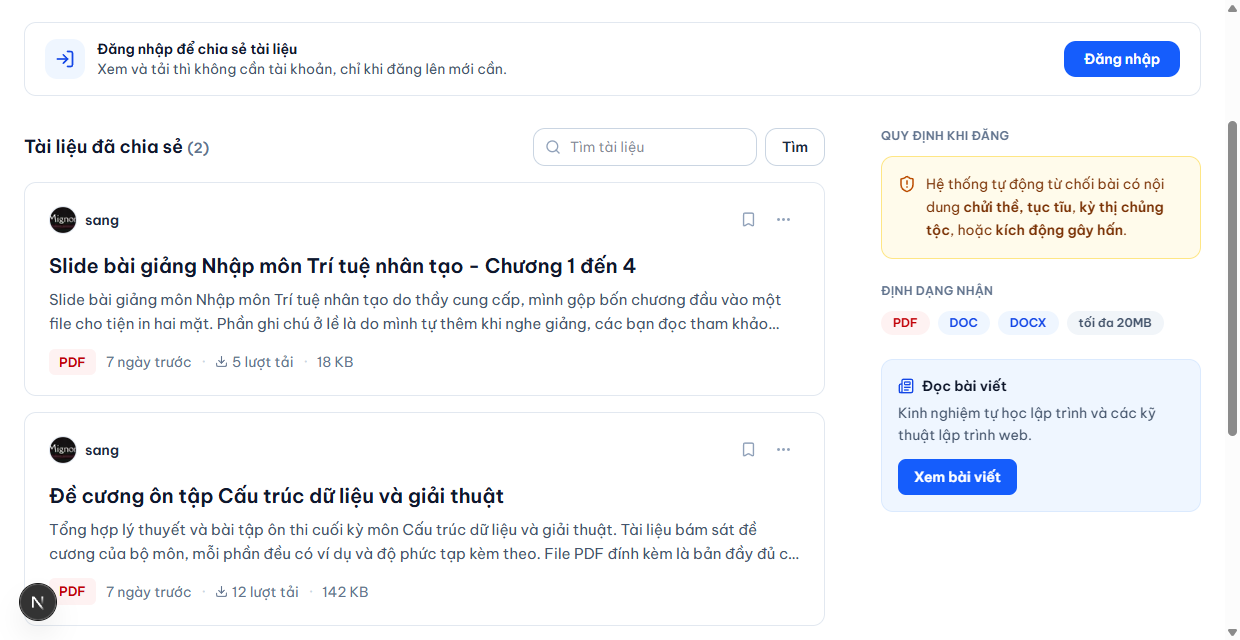Image resolution: width=1240 pixels, height=640 pixels.
Task: Click the article icon beside Đọc bài viết
Action: pos(906,386)
